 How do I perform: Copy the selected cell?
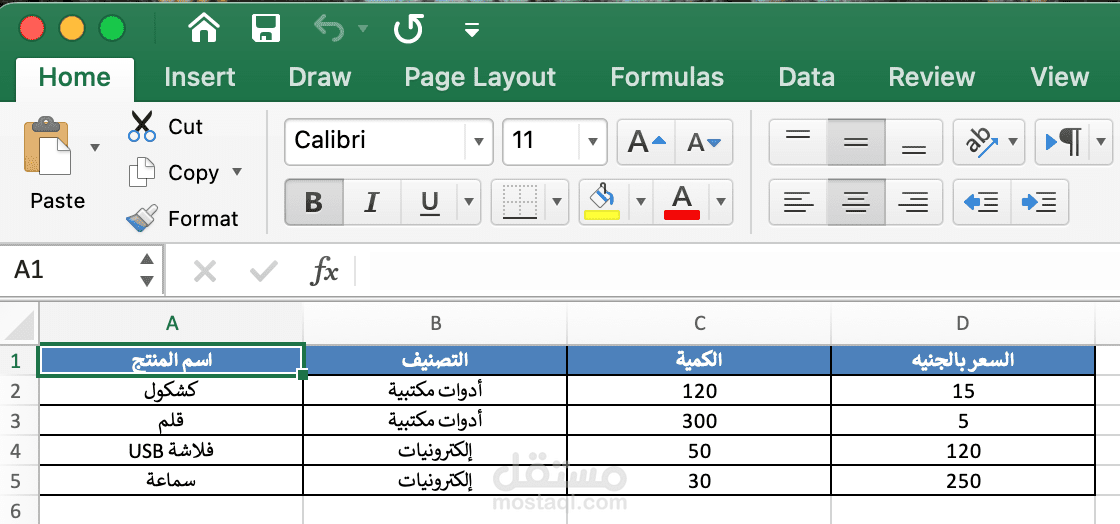[174, 173]
